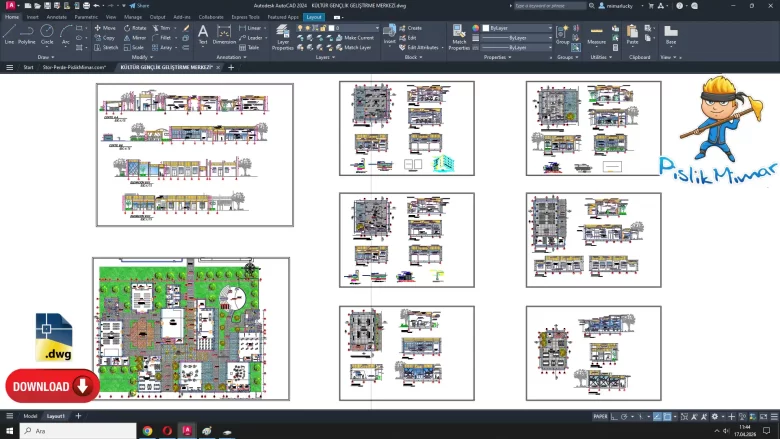Select the Text annotation tool

click(x=203, y=34)
